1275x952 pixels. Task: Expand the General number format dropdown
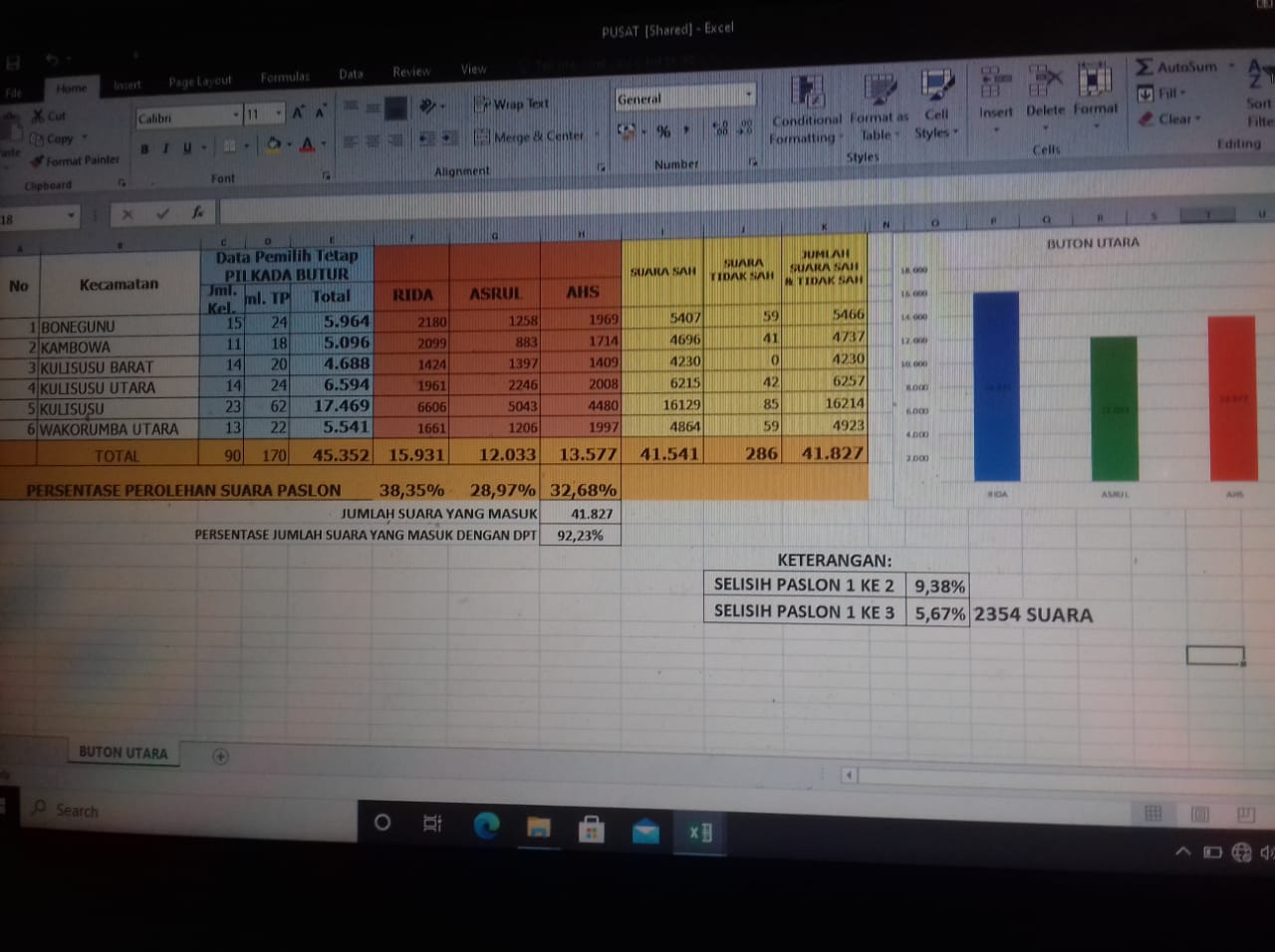click(748, 96)
